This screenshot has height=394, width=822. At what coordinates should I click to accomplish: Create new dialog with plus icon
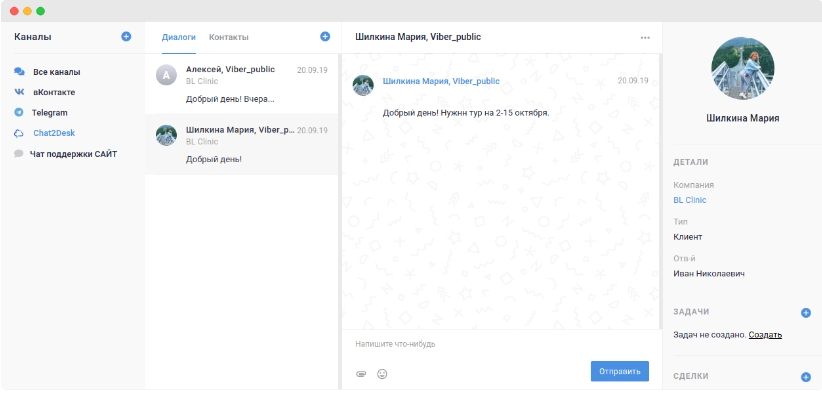325,37
